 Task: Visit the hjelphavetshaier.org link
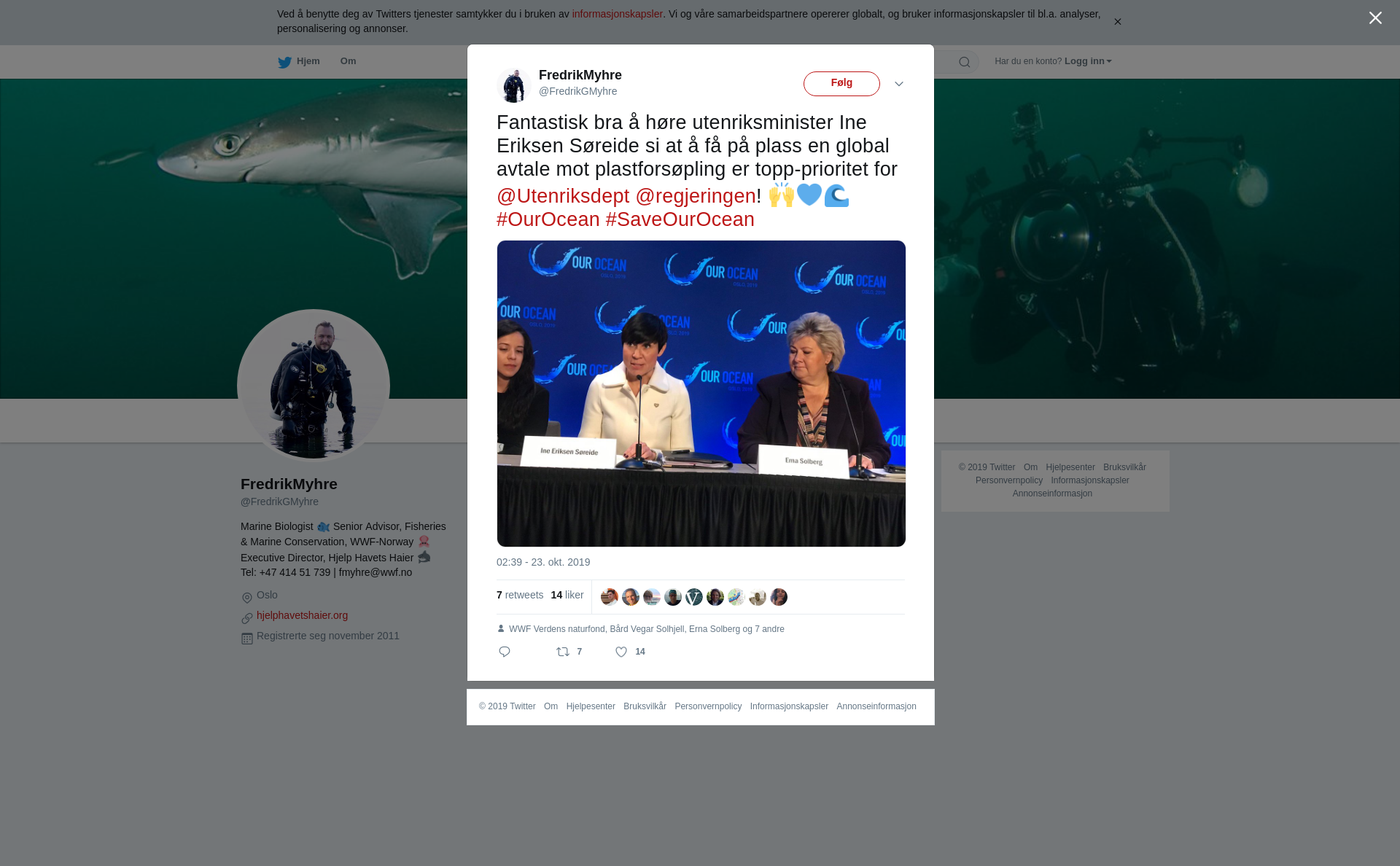click(x=302, y=615)
